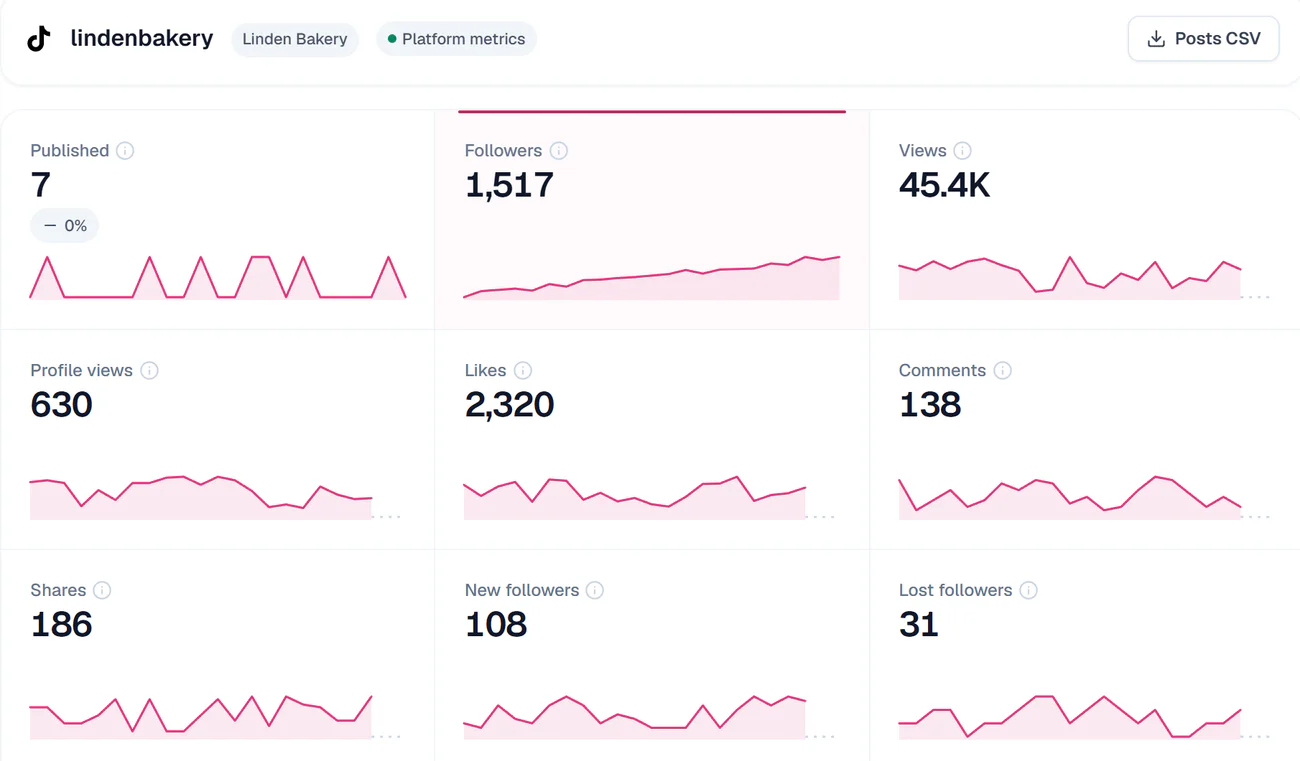Click the TikTok logo icon
The width and height of the screenshot is (1300, 761).
(x=39, y=39)
